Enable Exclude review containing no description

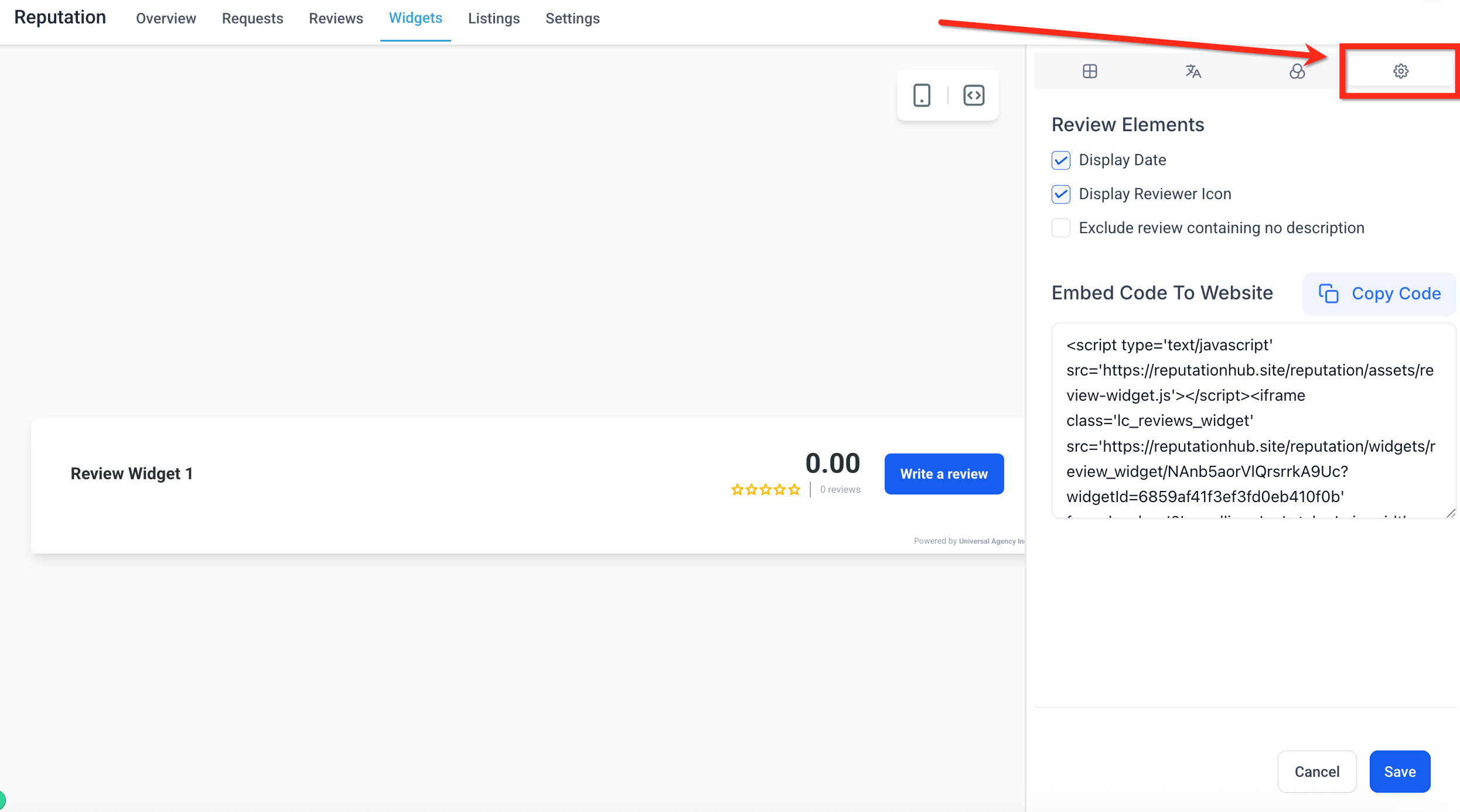coord(1061,228)
